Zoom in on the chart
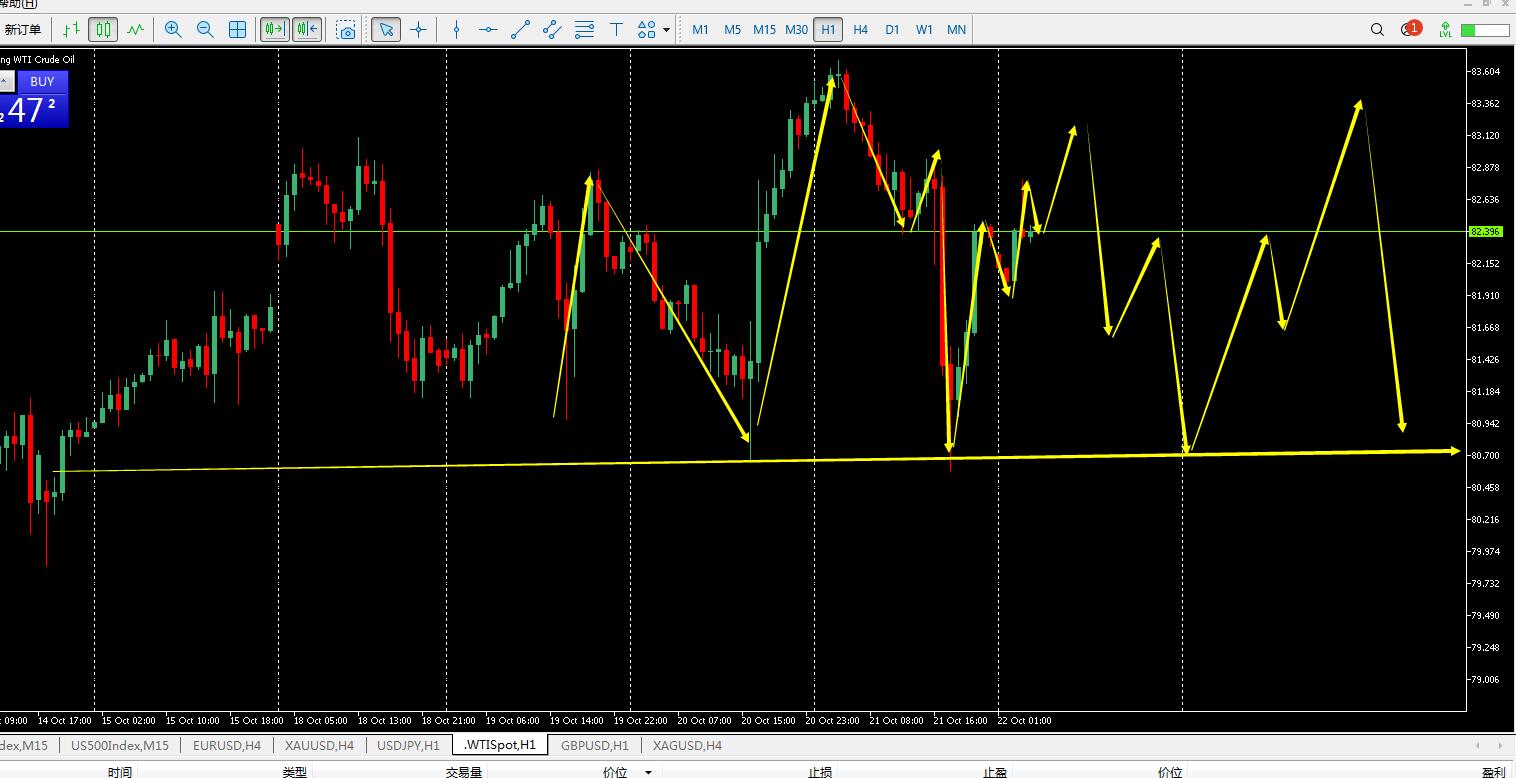The image size is (1516, 778). (173, 30)
